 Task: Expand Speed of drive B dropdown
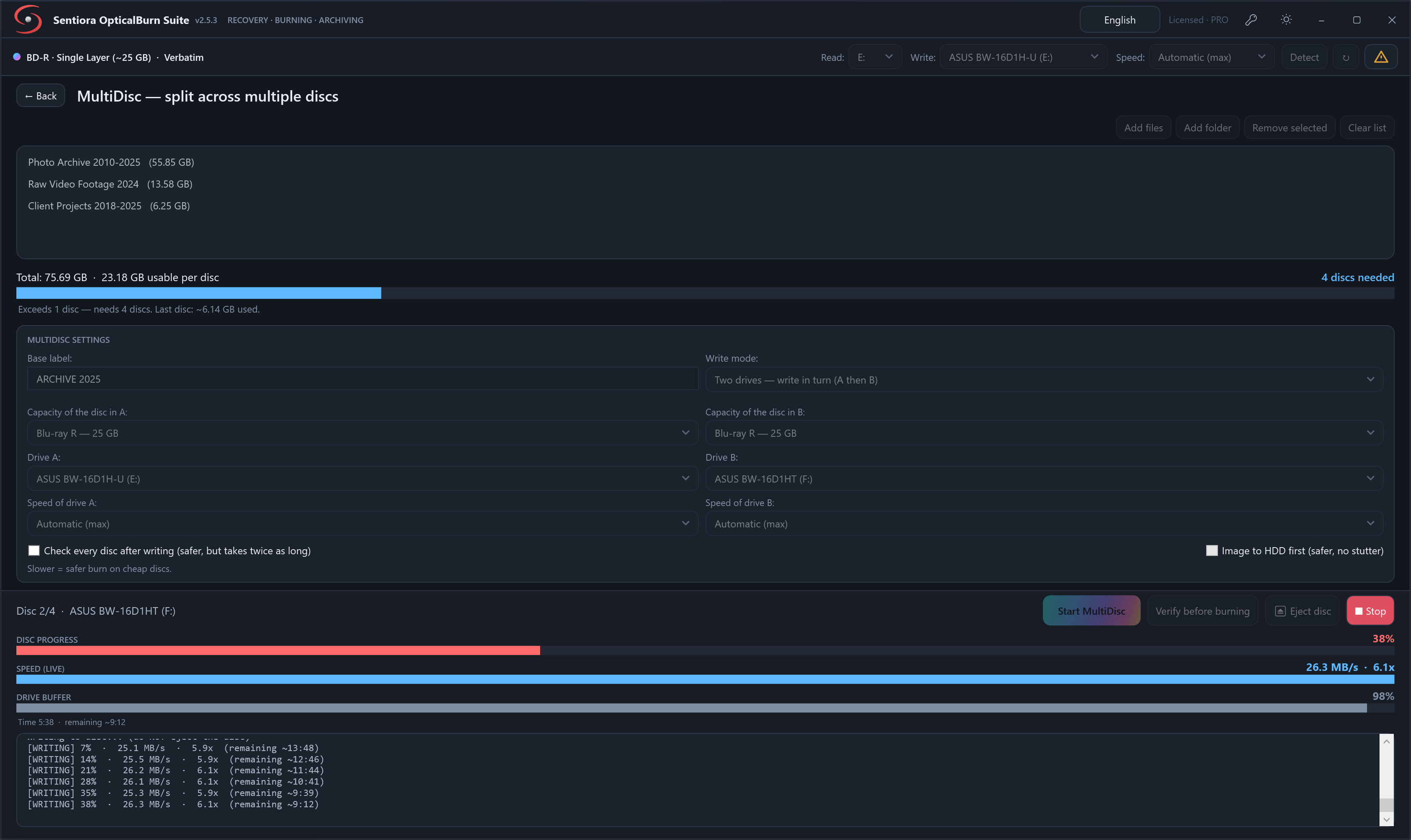(x=1044, y=524)
